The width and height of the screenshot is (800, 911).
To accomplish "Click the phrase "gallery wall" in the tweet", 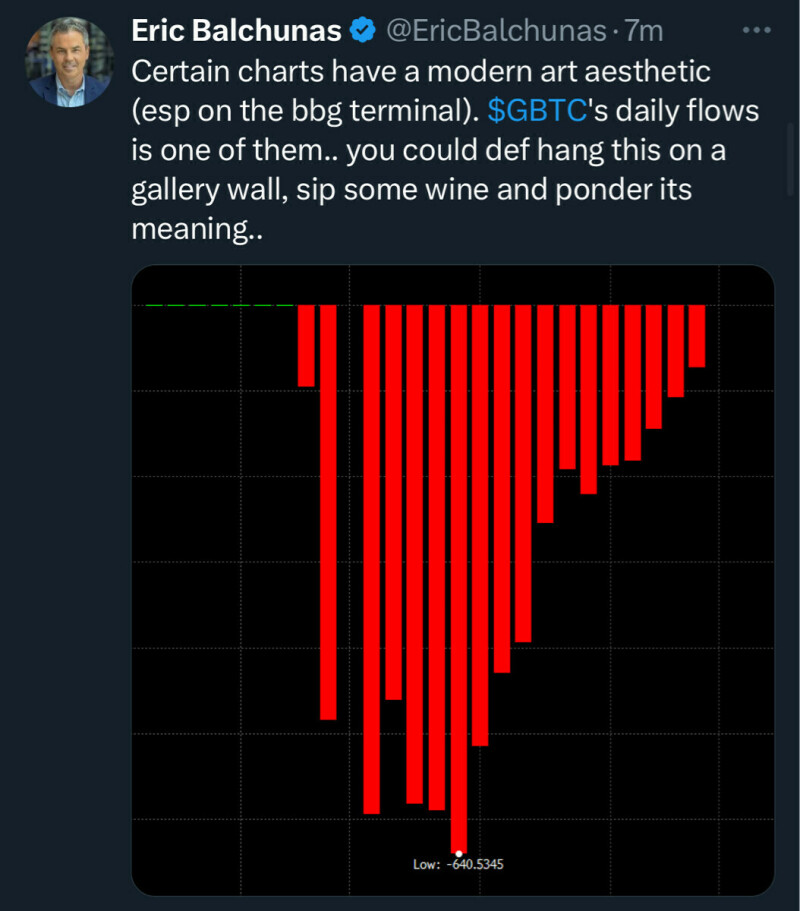I will (x=208, y=190).
